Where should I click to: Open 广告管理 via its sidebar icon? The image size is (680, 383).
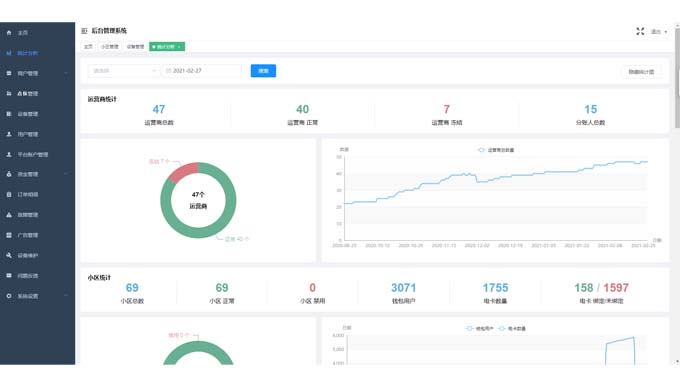coord(9,235)
